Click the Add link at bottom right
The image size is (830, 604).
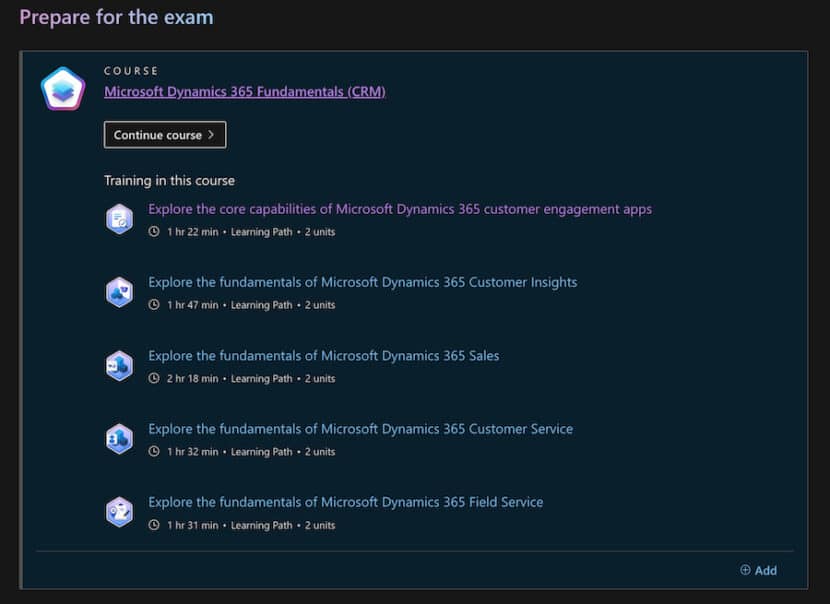click(x=765, y=570)
